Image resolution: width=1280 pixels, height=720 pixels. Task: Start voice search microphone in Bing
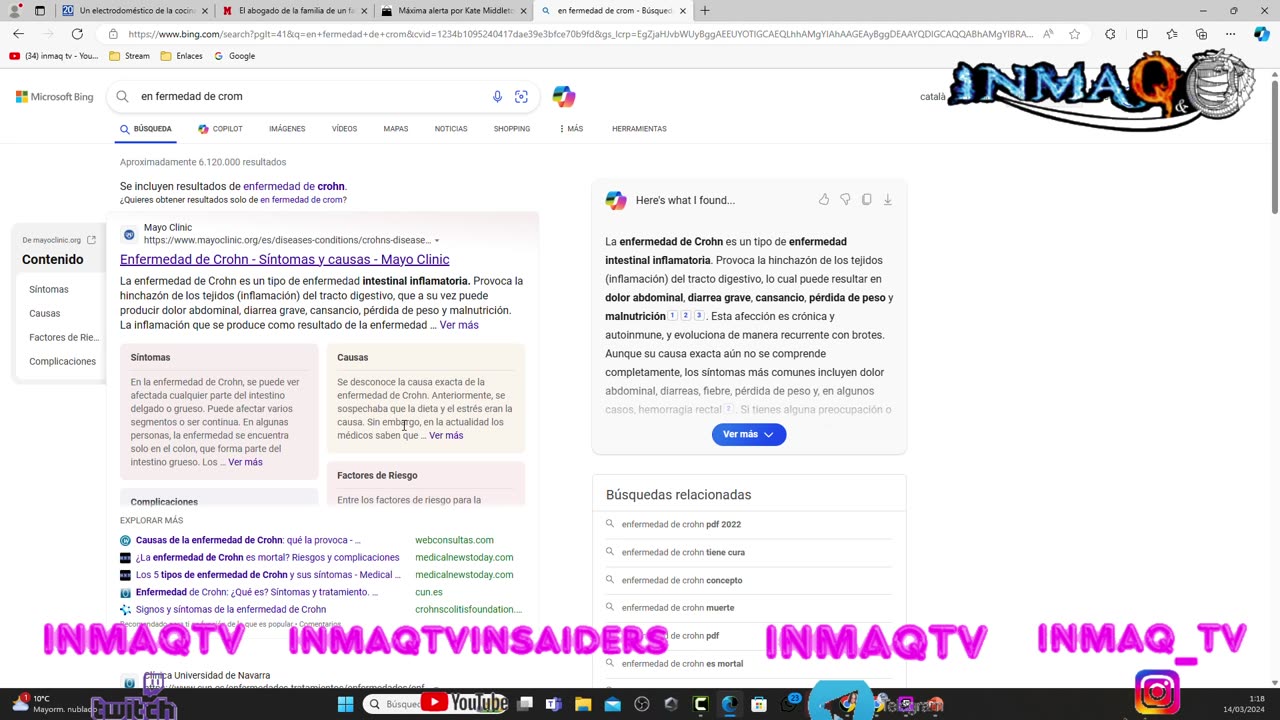[497, 97]
